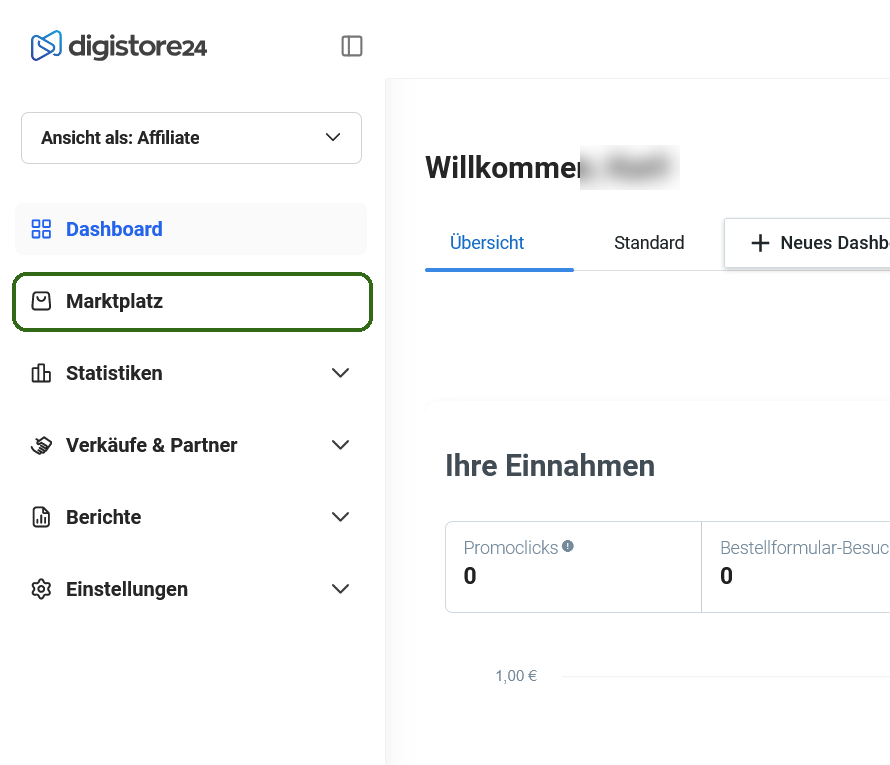Click the Berichte report icon
The width and height of the screenshot is (890, 765).
pos(41,517)
